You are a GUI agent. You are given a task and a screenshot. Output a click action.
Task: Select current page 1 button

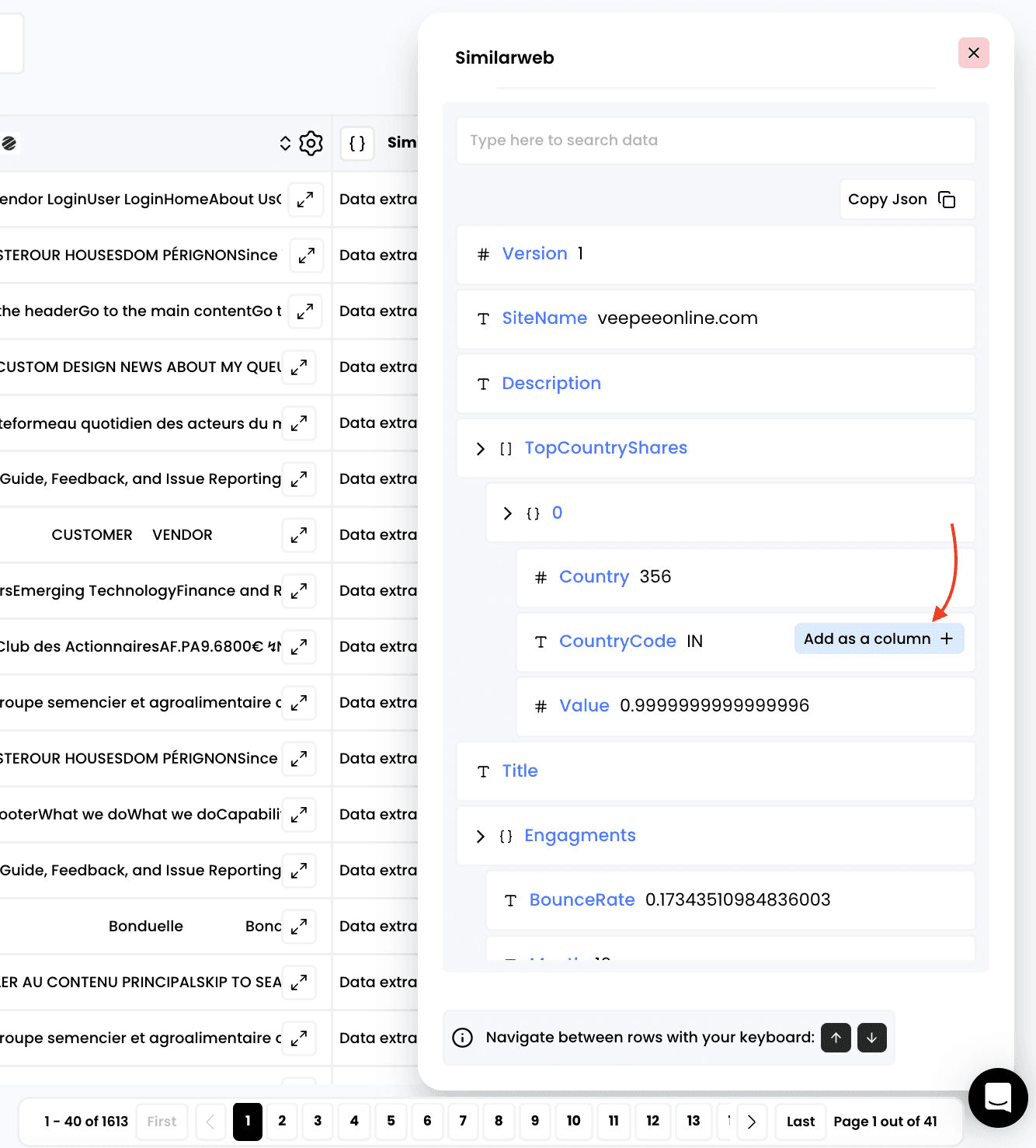(x=248, y=1122)
